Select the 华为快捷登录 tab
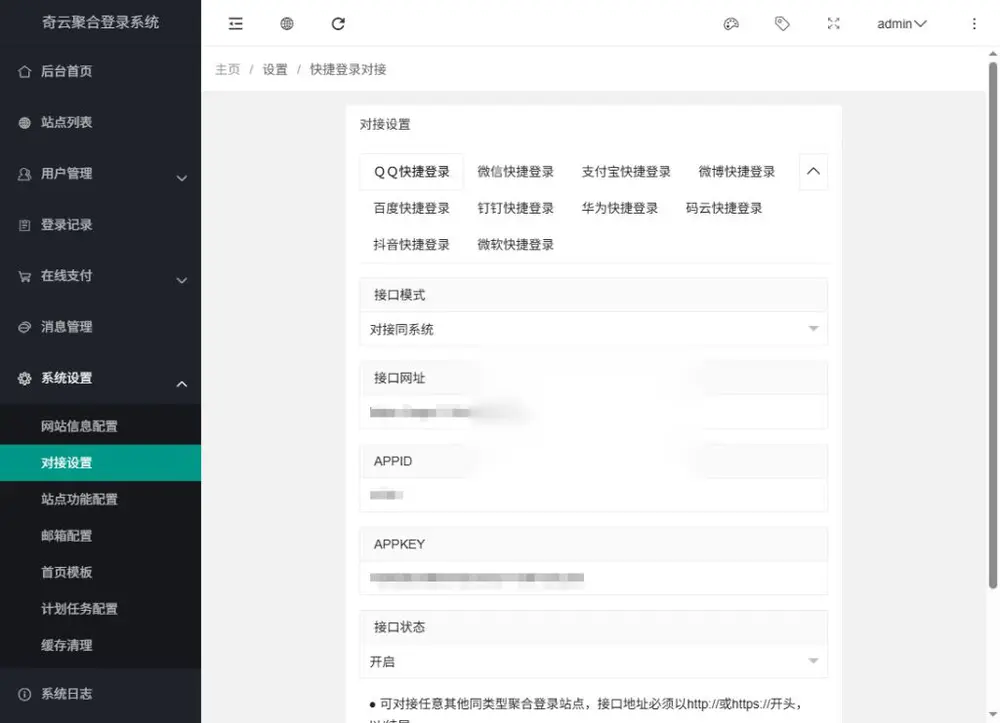The image size is (1000, 723). point(619,208)
